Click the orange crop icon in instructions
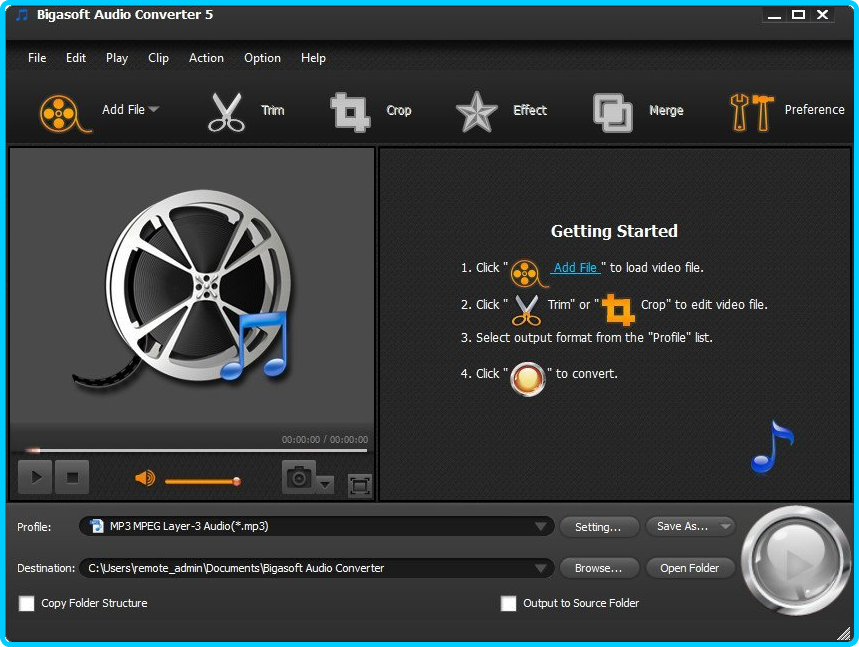Image resolution: width=859 pixels, height=647 pixels. coord(618,310)
